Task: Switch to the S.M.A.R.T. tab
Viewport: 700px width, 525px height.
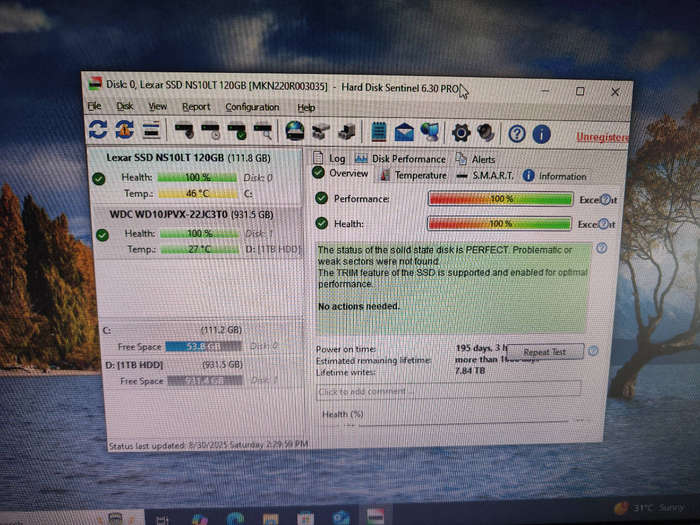Action: click(485, 175)
